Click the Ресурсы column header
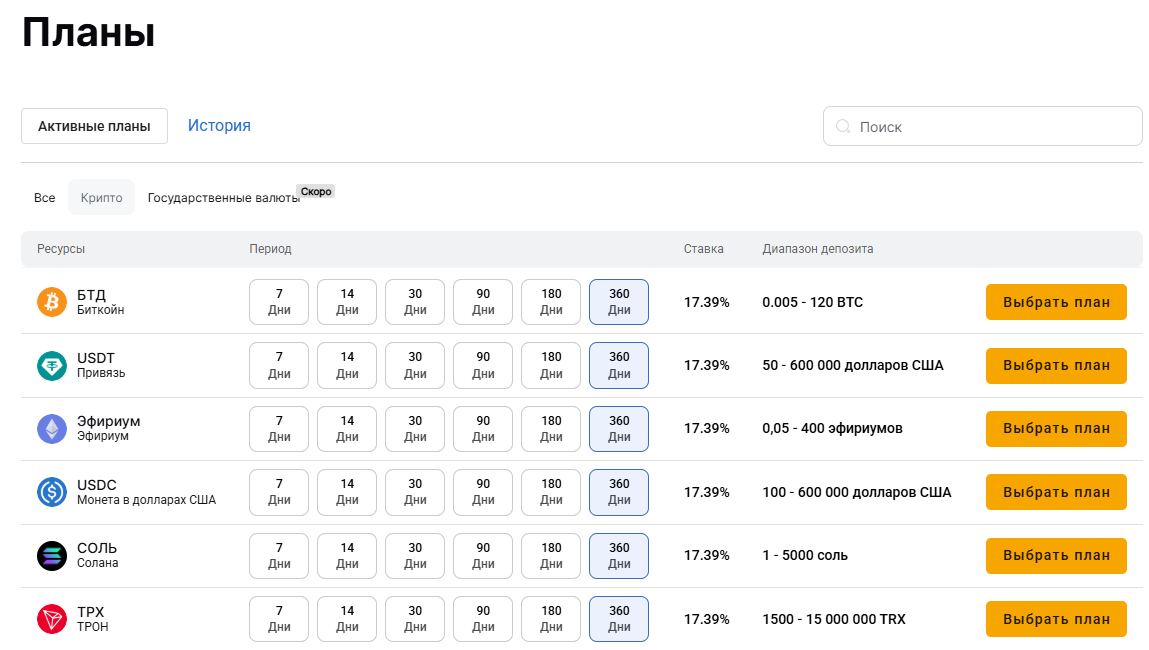The height and width of the screenshot is (650, 1149). (x=61, y=248)
